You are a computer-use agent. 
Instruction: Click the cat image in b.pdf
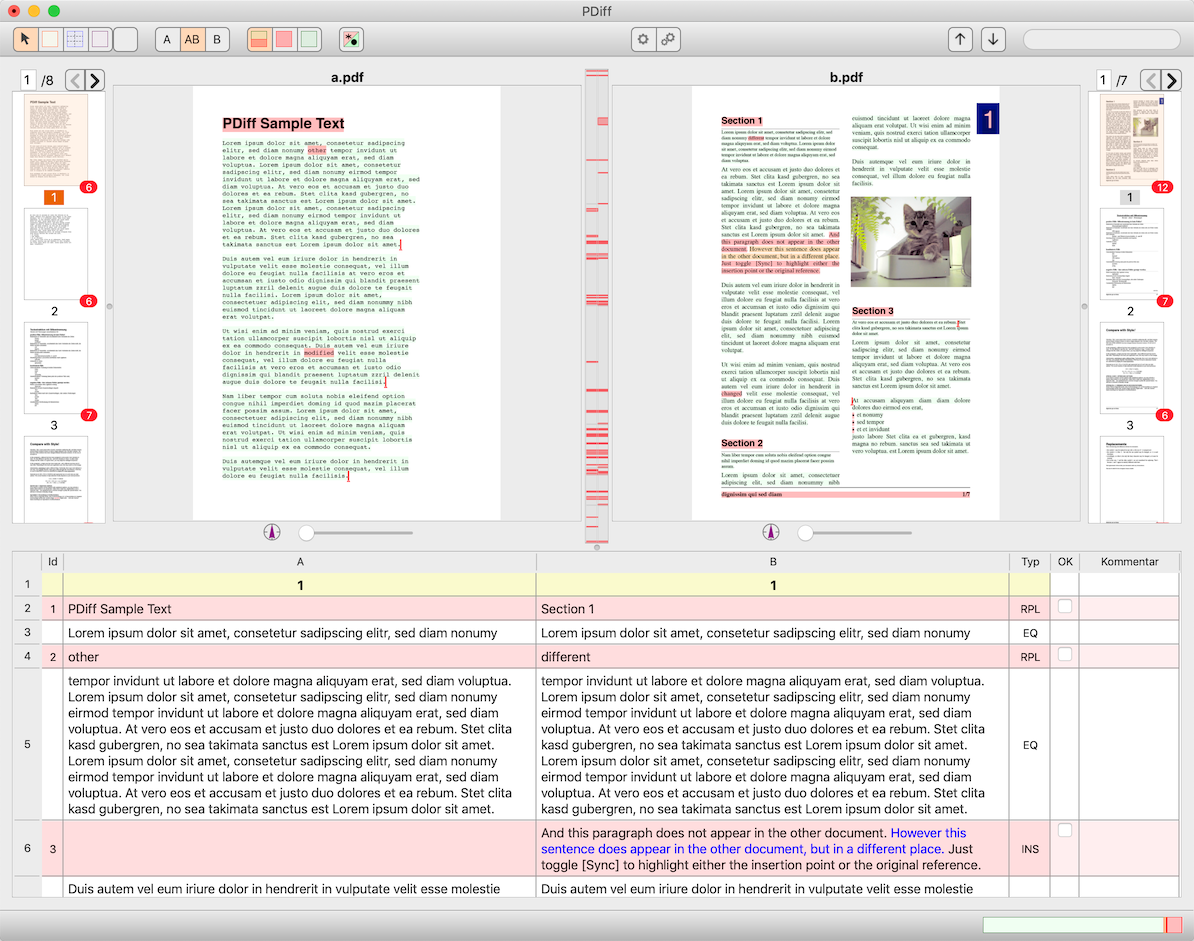(x=911, y=241)
